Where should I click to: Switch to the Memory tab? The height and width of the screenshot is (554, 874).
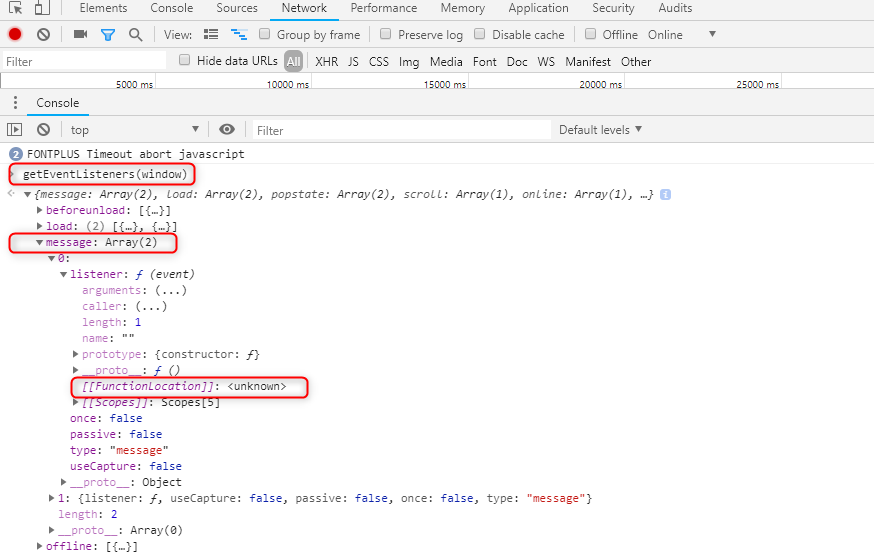pyautogui.click(x=463, y=8)
